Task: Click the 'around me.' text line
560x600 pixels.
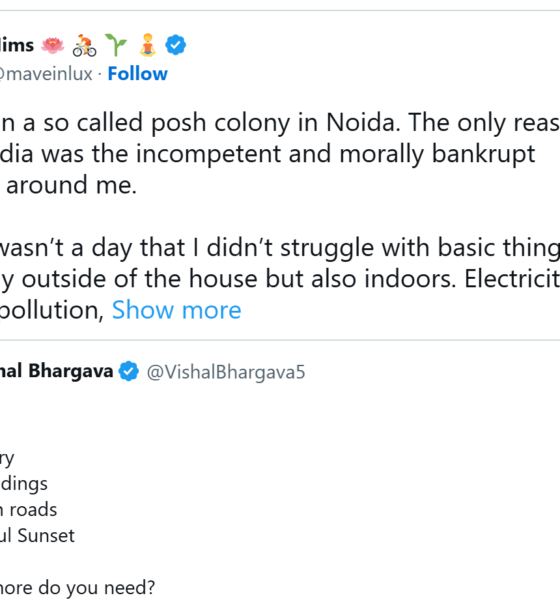Action: click(71, 185)
